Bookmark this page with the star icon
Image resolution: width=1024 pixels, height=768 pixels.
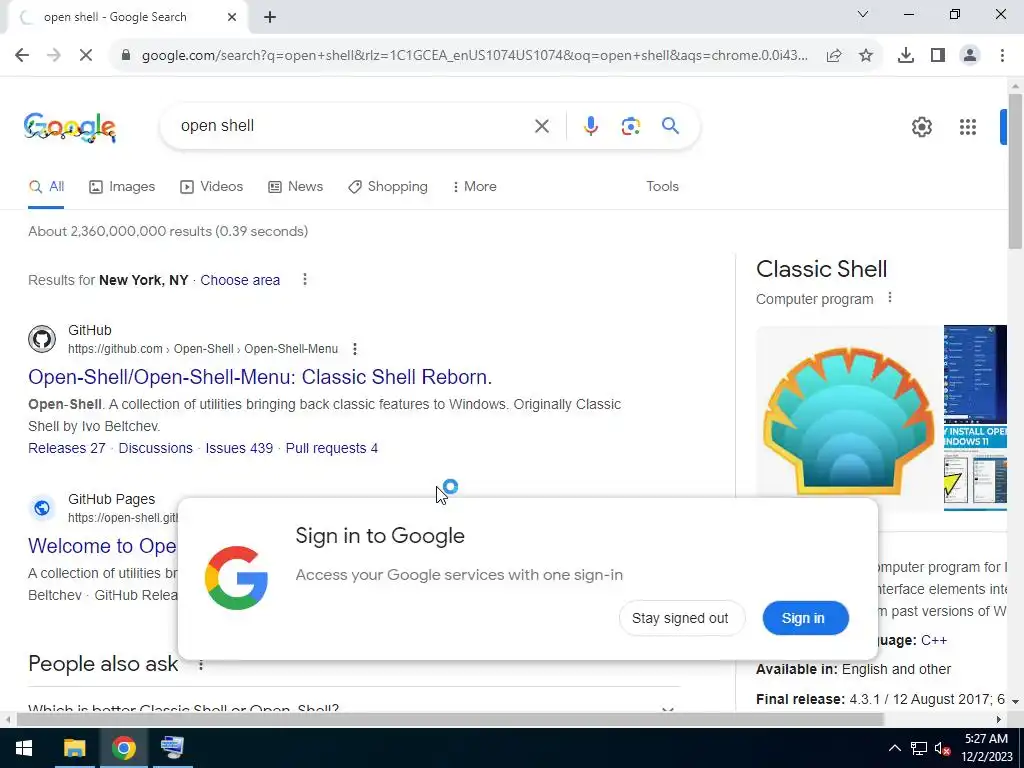coord(866,56)
